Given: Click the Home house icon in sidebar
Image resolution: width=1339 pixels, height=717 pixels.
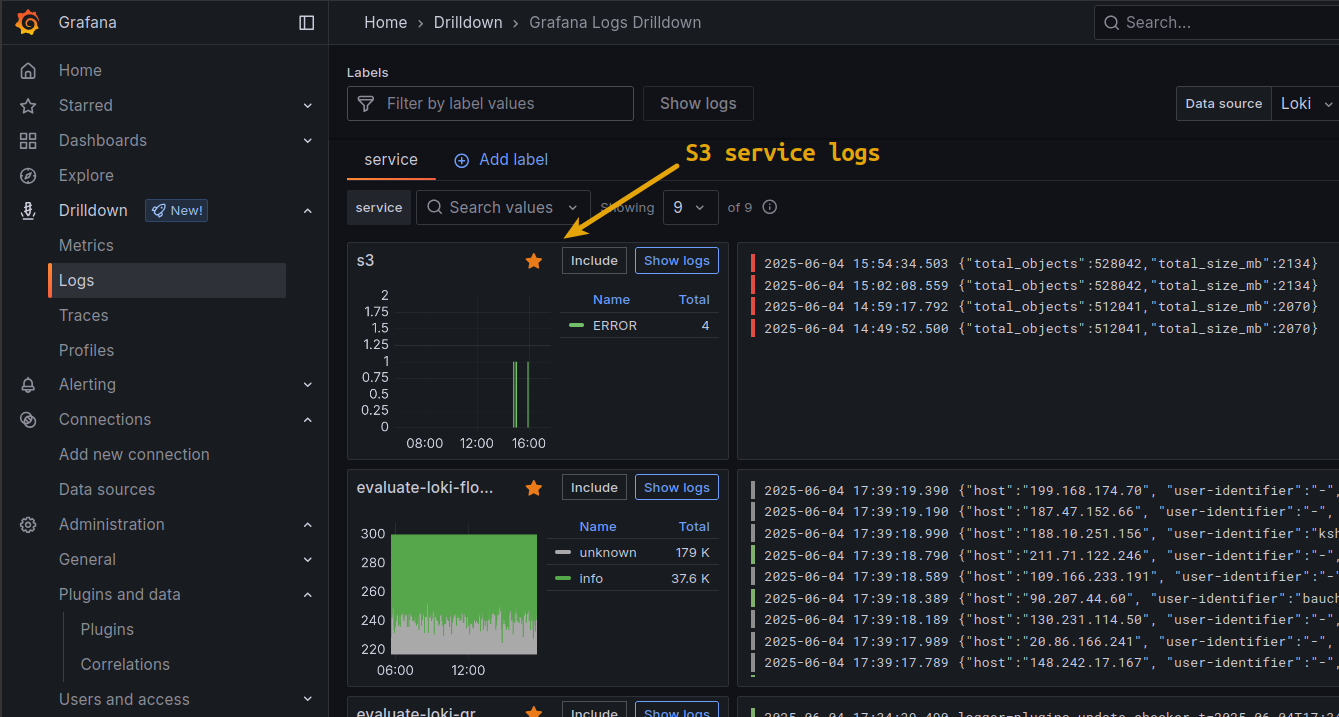Looking at the screenshot, I should (x=28, y=71).
